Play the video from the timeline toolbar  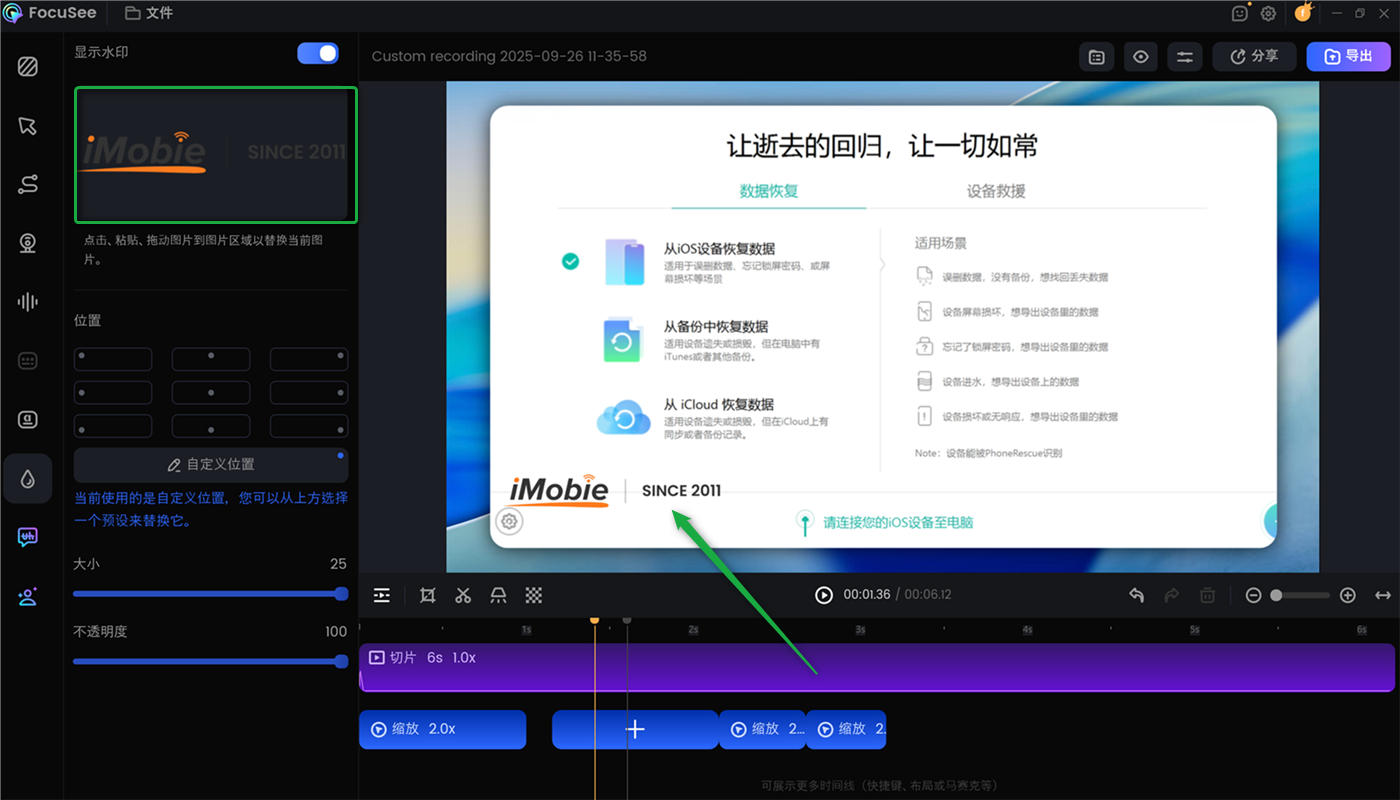tap(824, 595)
